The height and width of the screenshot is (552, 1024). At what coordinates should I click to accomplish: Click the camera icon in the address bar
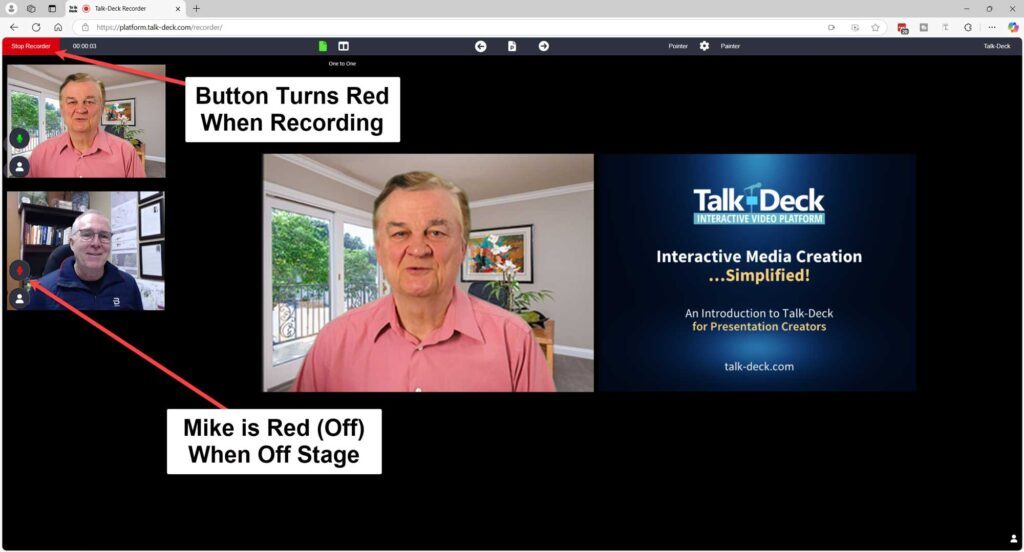click(x=831, y=27)
